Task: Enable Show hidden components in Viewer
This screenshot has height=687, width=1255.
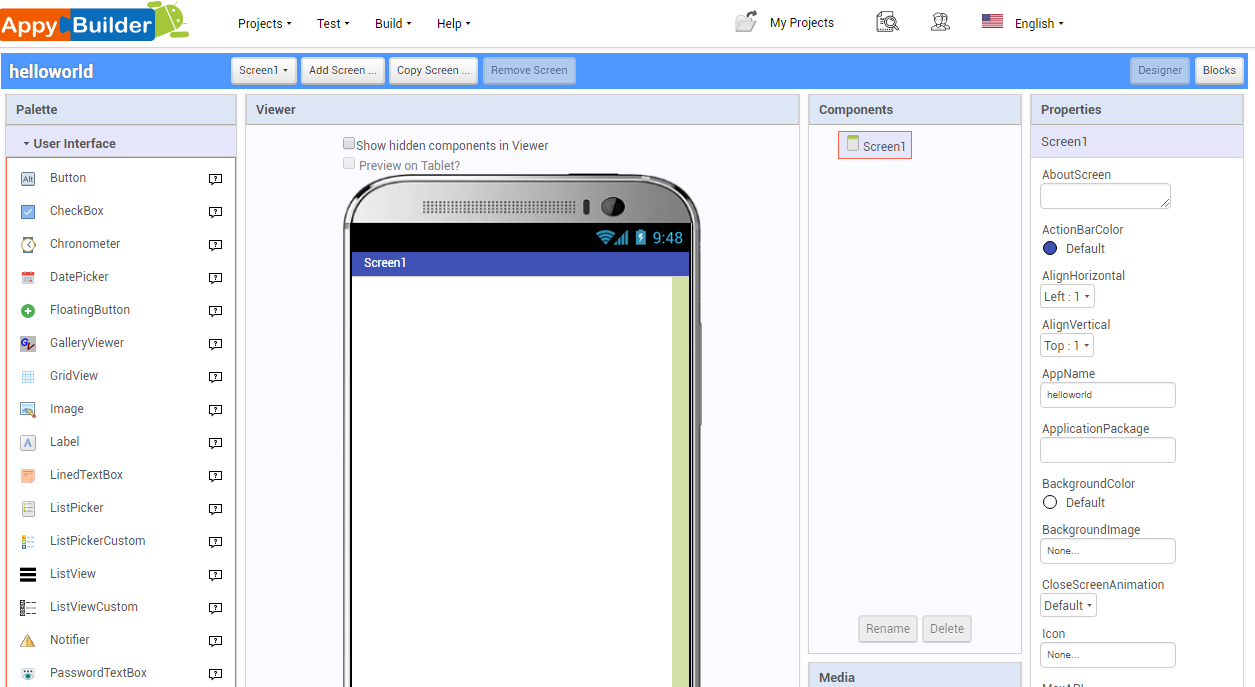Action: tap(349, 143)
